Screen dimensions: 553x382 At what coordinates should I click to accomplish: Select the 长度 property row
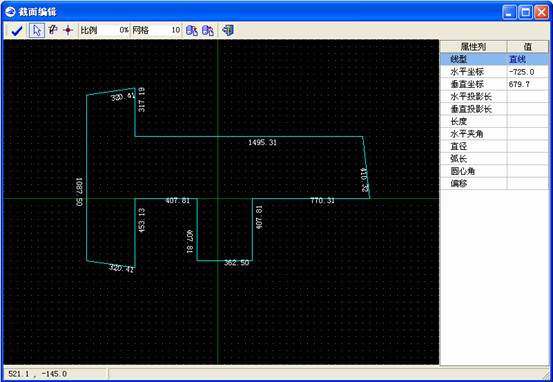(494, 121)
